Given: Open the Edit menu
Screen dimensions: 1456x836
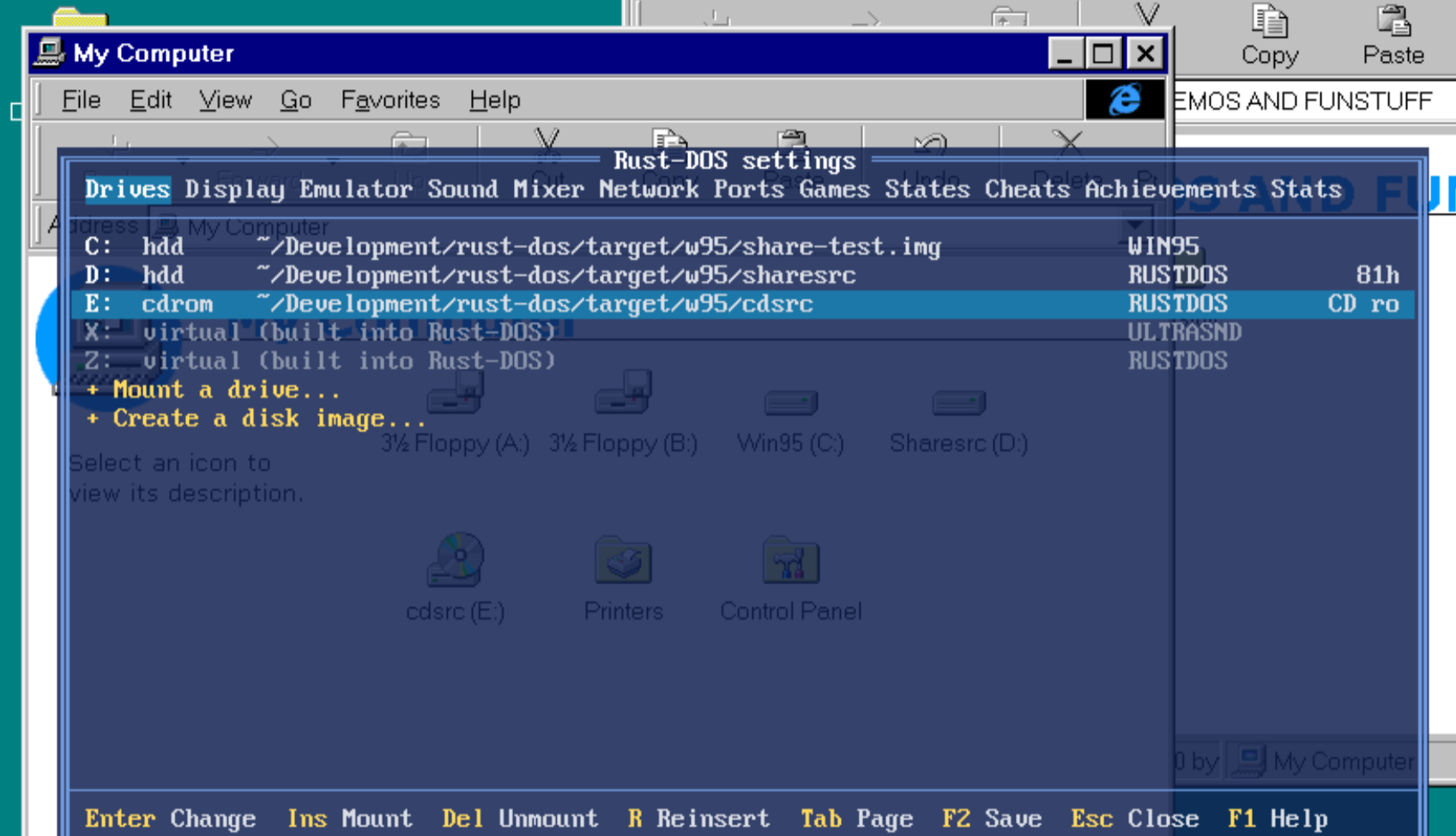Looking at the screenshot, I should (x=151, y=100).
